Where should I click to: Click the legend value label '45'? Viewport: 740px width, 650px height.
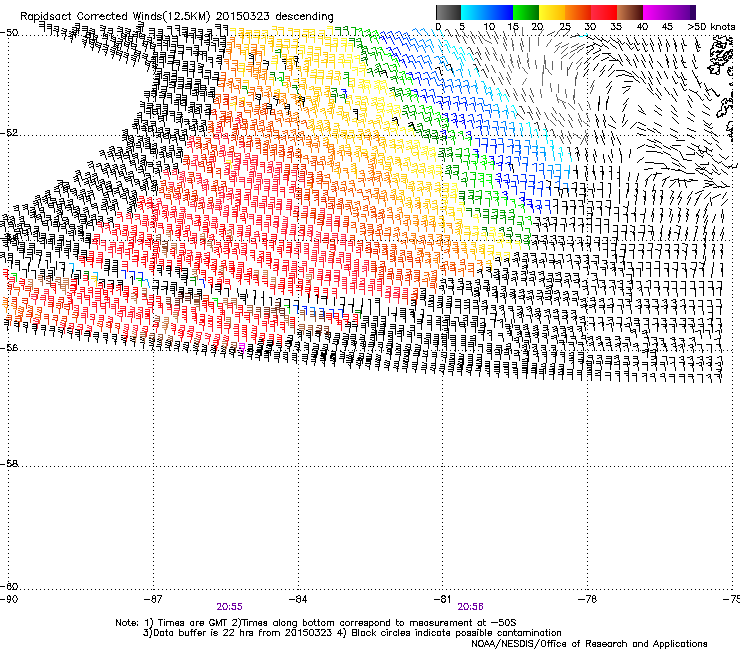point(667,26)
